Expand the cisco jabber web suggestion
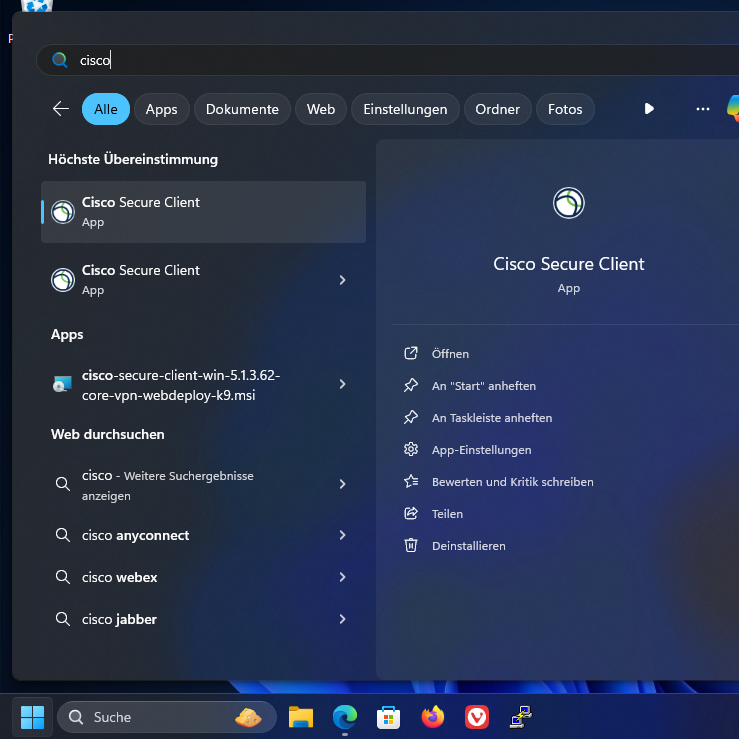Viewport: 739px width, 739px height. [342, 619]
